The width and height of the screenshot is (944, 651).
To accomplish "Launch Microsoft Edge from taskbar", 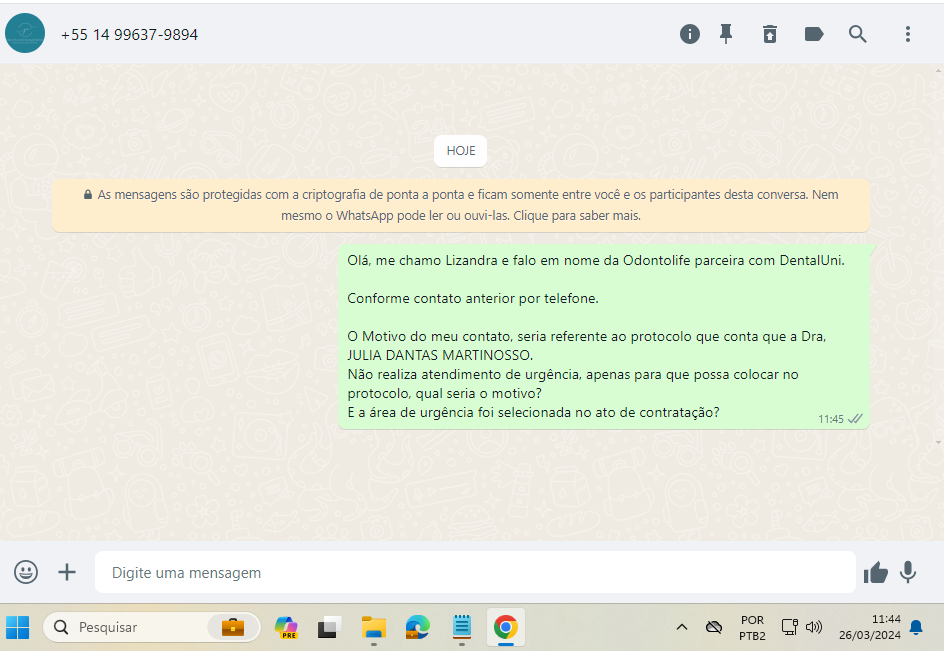I will [417, 628].
